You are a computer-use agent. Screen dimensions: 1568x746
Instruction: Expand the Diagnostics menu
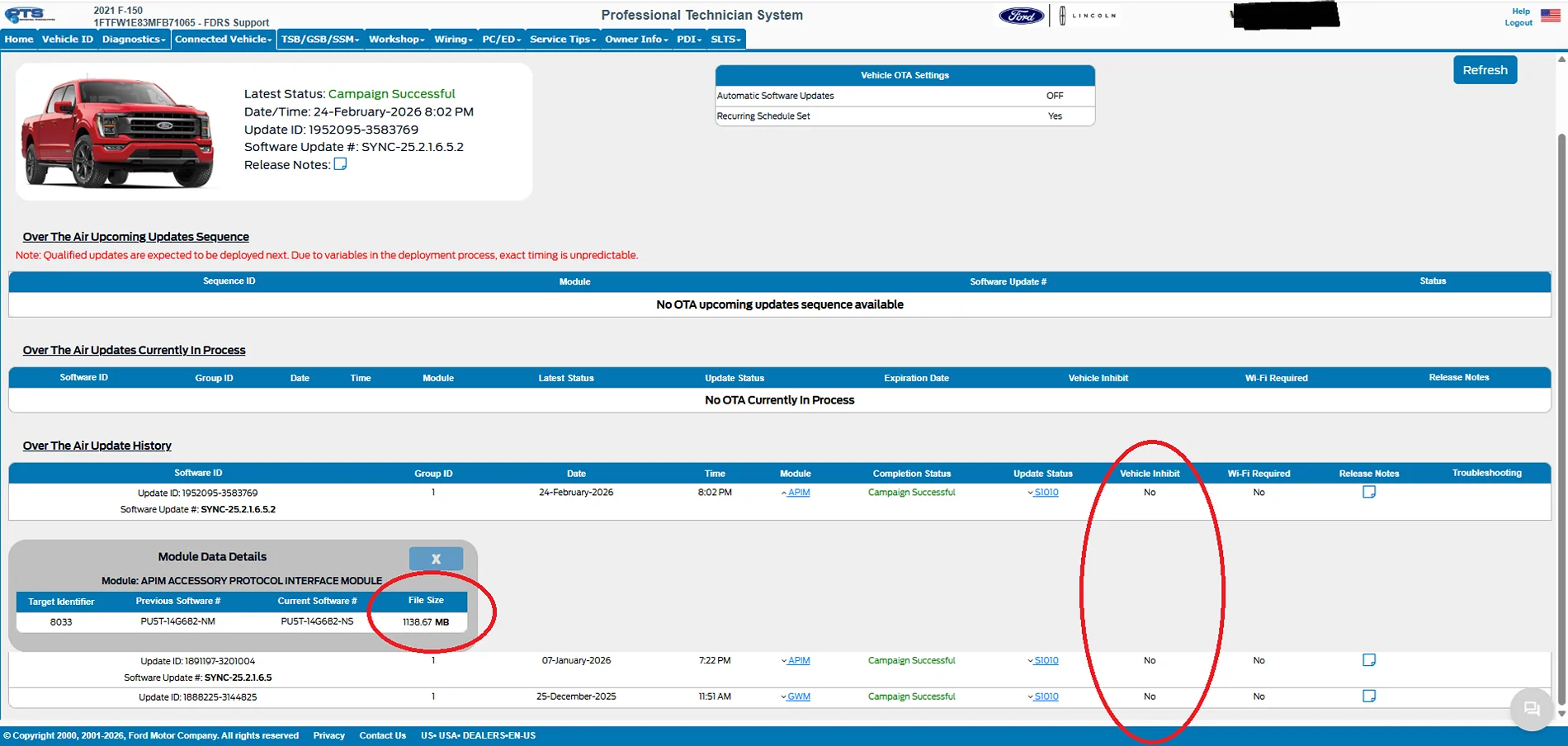click(134, 39)
